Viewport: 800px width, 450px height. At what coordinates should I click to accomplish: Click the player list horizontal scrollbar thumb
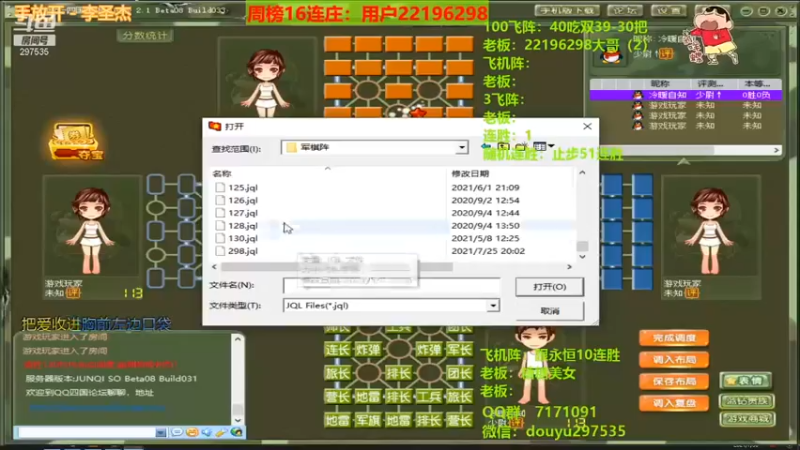pos(656,150)
